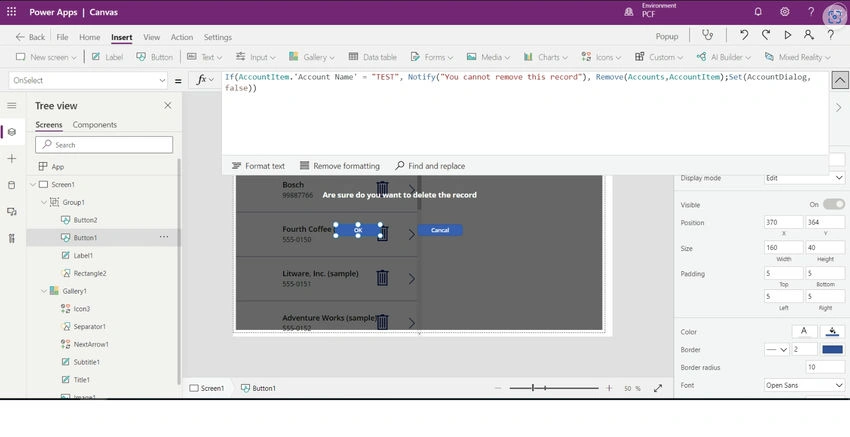
Task: Redo the last action
Action: [765, 35]
